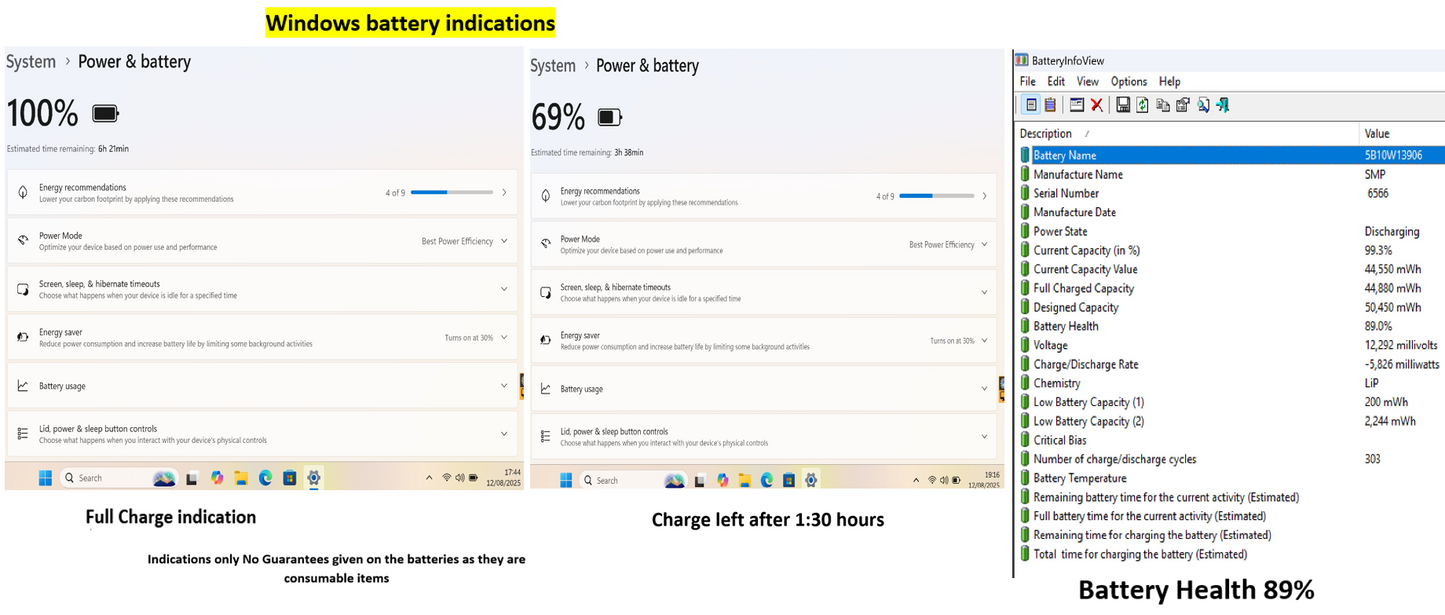Click the Description column header to sort
The height and width of the screenshot is (615, 1445).
click(1046, 134)
